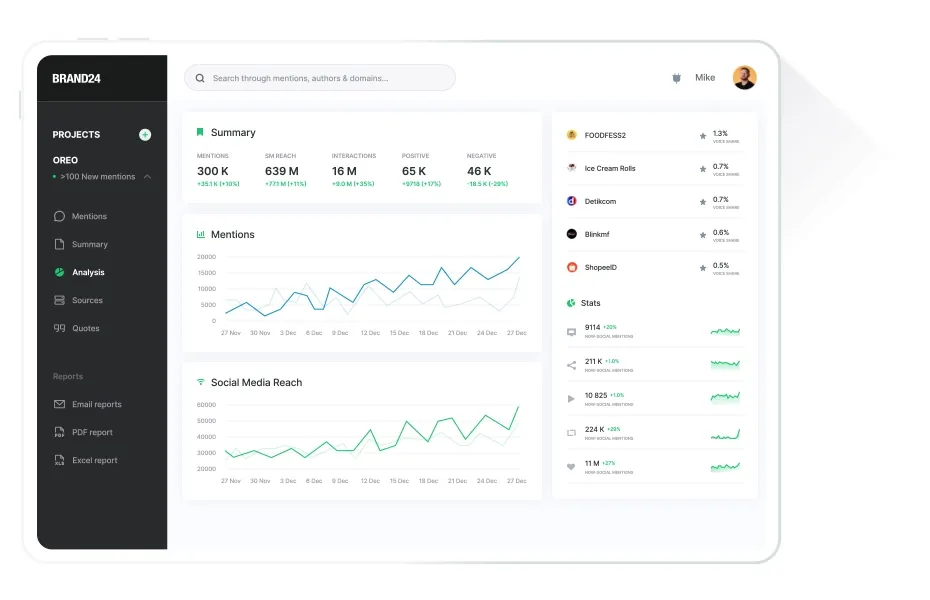Click the pie chart Analysis icon
Image resolution: width=930 pixels, height=600 pixels.
59,272
